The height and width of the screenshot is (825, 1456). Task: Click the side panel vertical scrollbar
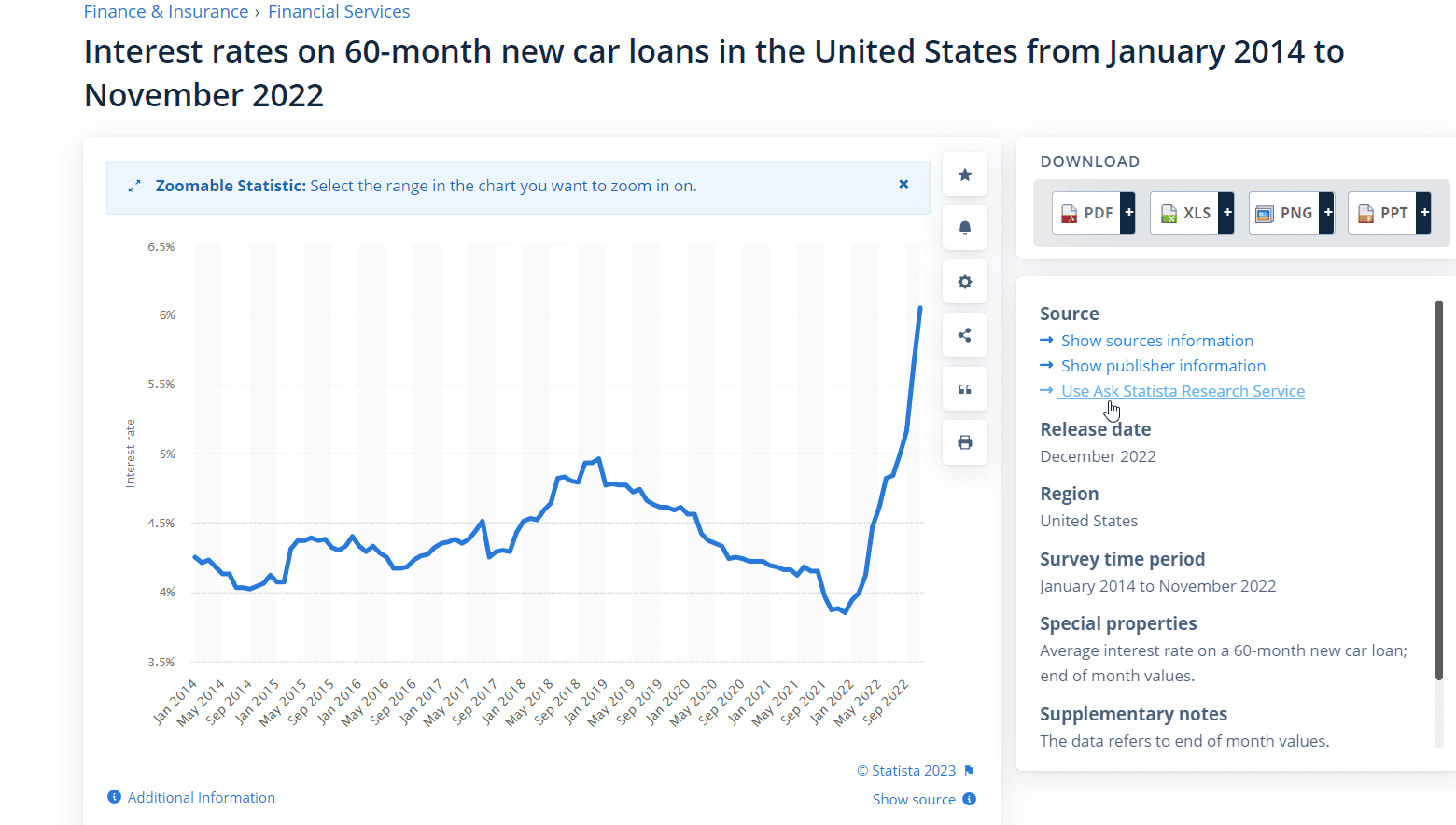point(1439,490)
